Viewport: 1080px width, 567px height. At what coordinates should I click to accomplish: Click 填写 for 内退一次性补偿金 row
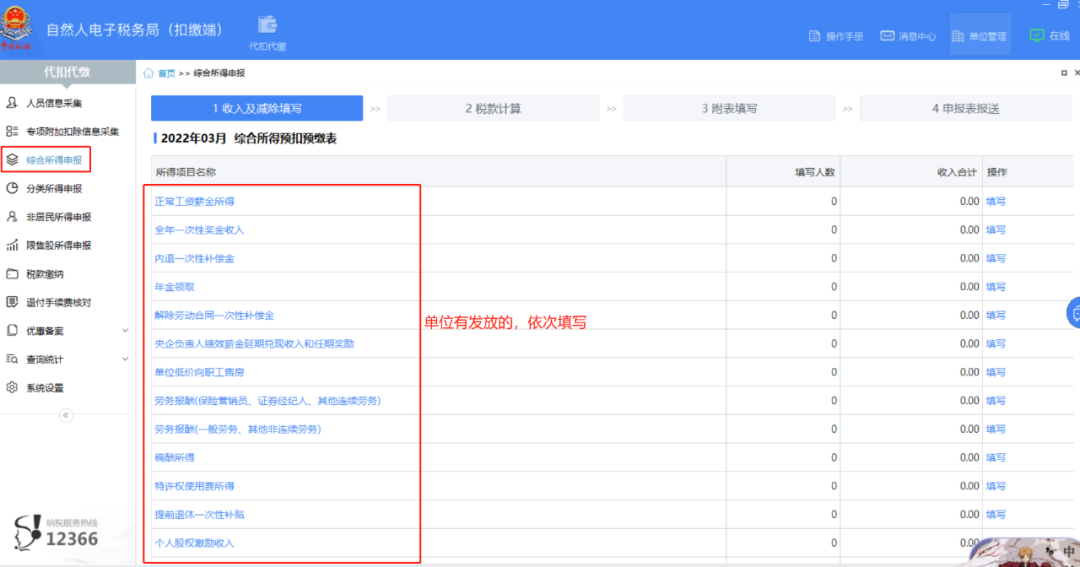pos(996,258)
